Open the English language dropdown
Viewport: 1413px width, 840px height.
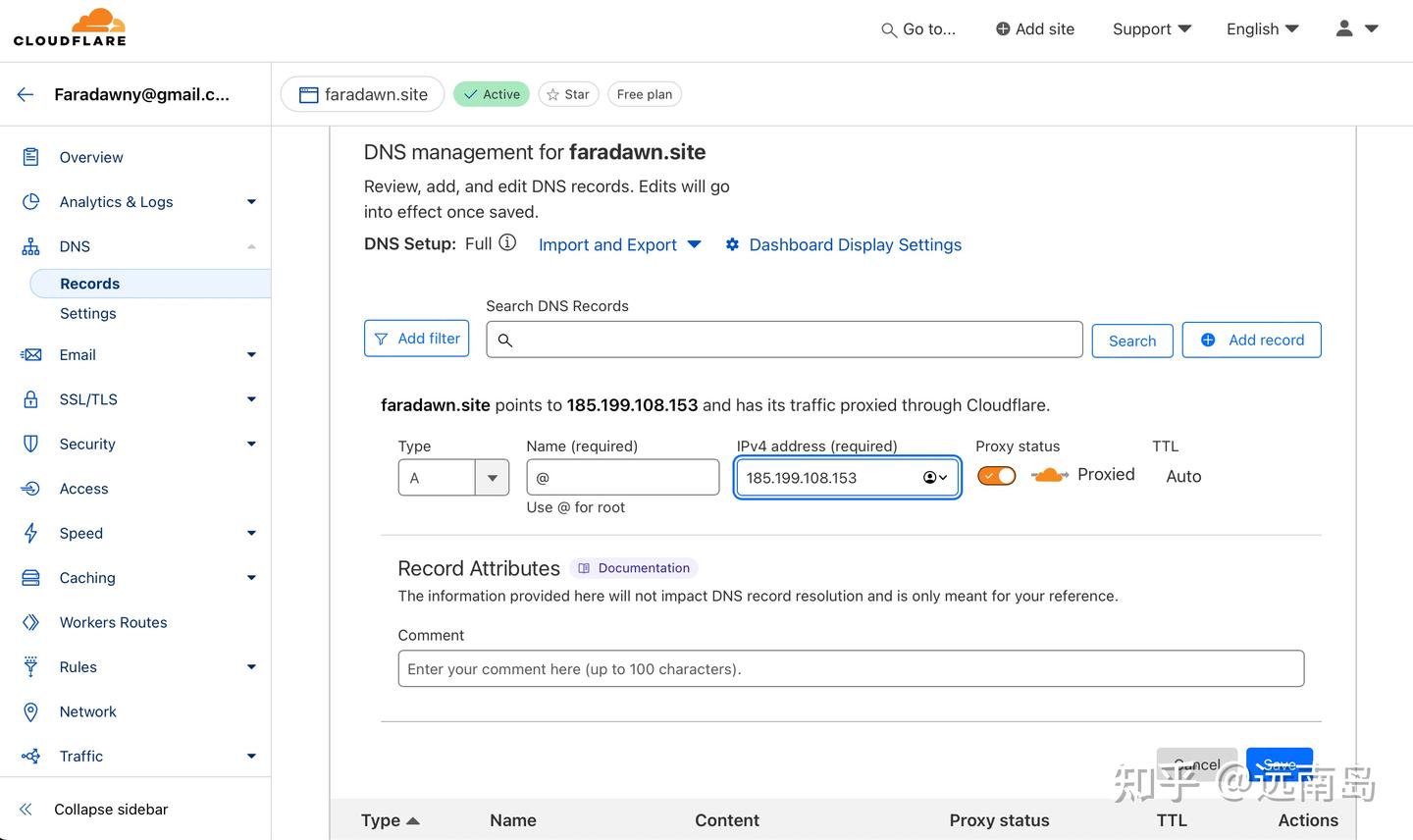1262,28
